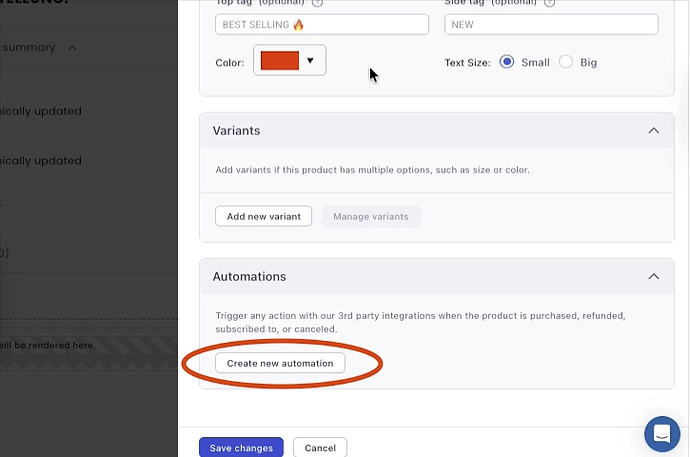Screen dimensions: 690x457
Task: Select the Big text size radio
Action: click(x=566, y=62)
